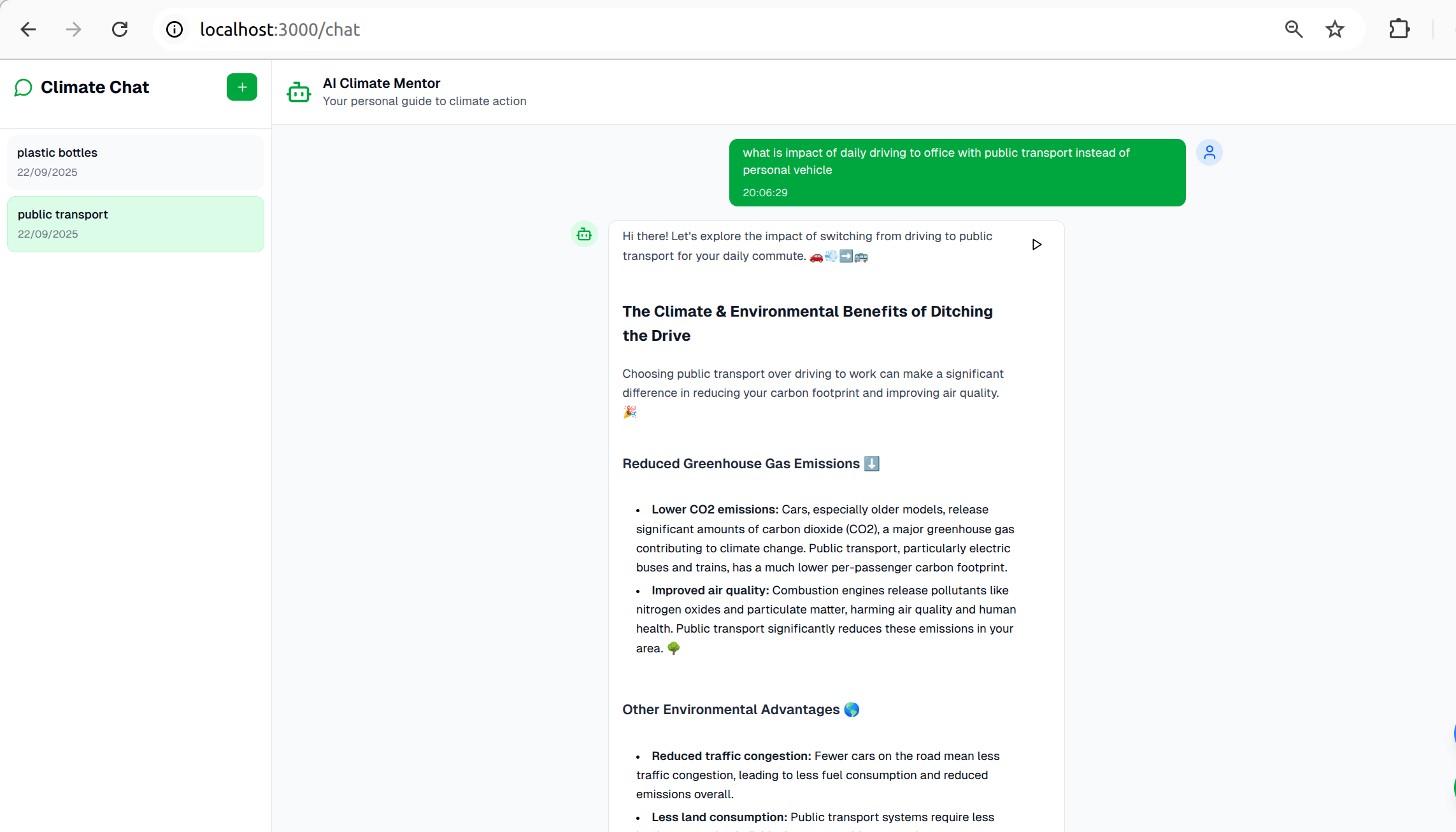
Task: Click the Reduced Greenhouse Gas Emissions heading
Action: click(x=741, y=464)
